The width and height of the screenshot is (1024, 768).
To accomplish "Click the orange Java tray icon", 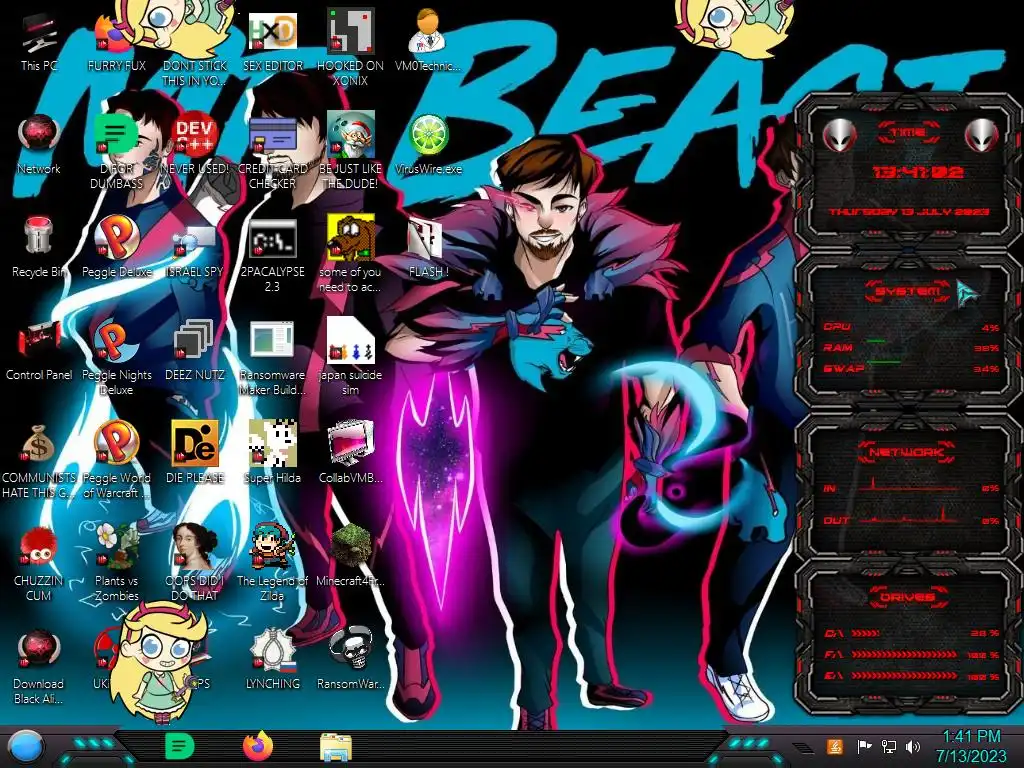I will pos(834,746).
